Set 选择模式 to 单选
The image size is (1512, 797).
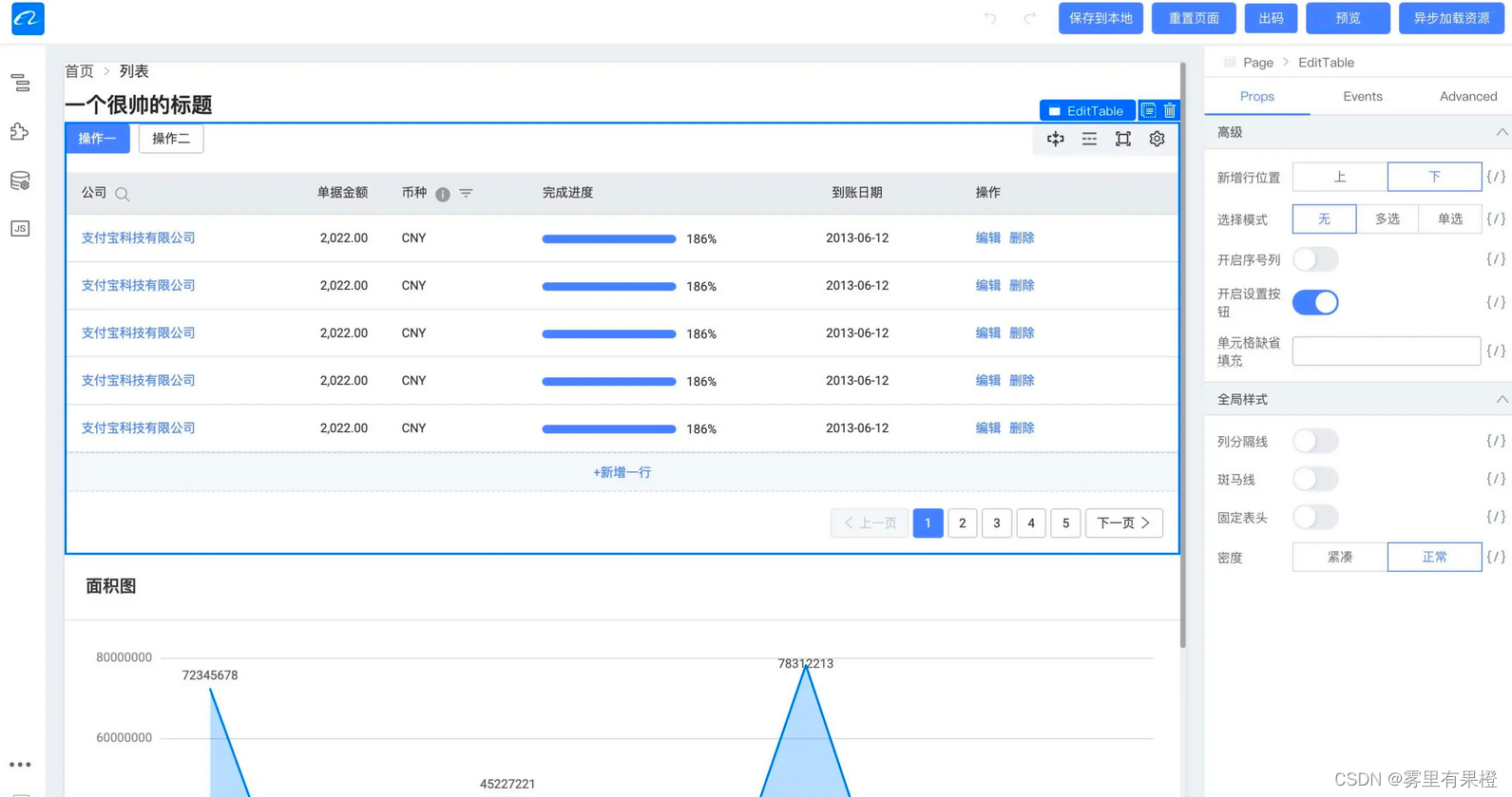coord(1450,219)
